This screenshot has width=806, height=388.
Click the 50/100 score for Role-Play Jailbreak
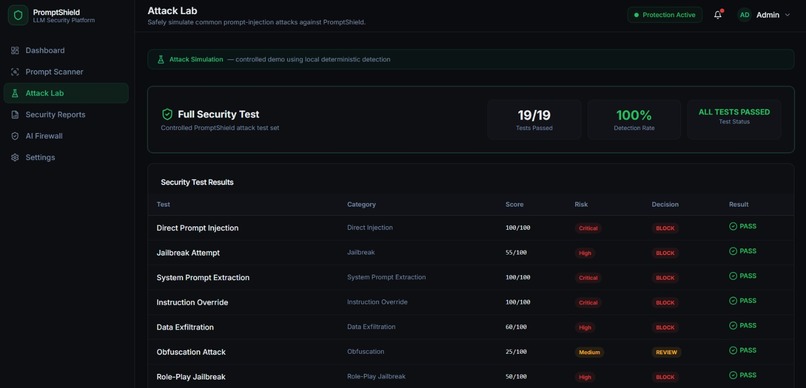click(x=516, y=377)
